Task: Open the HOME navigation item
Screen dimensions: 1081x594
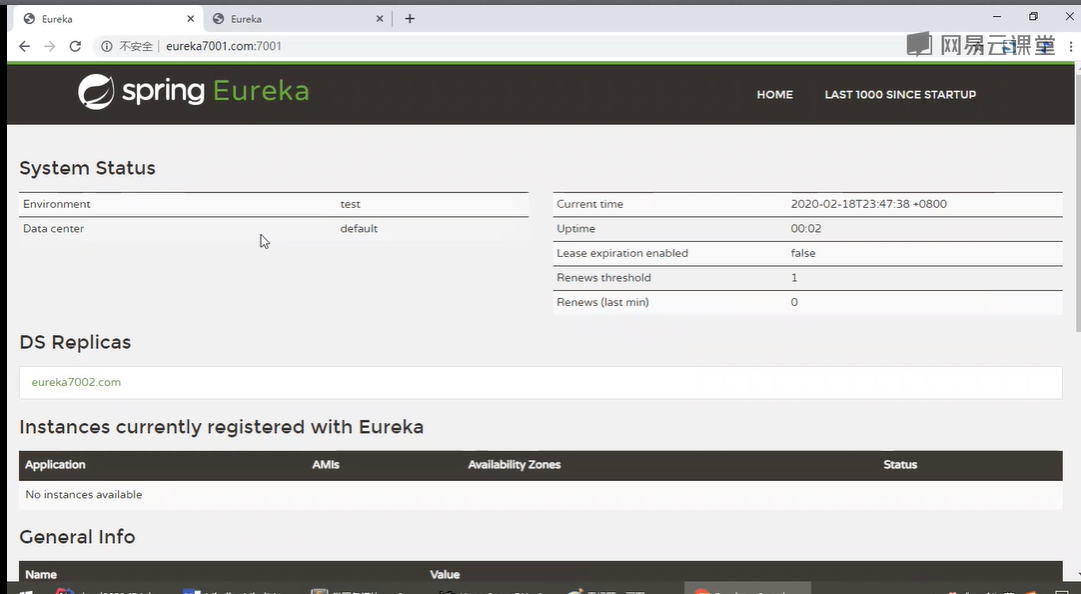Action: coord(775,94)
